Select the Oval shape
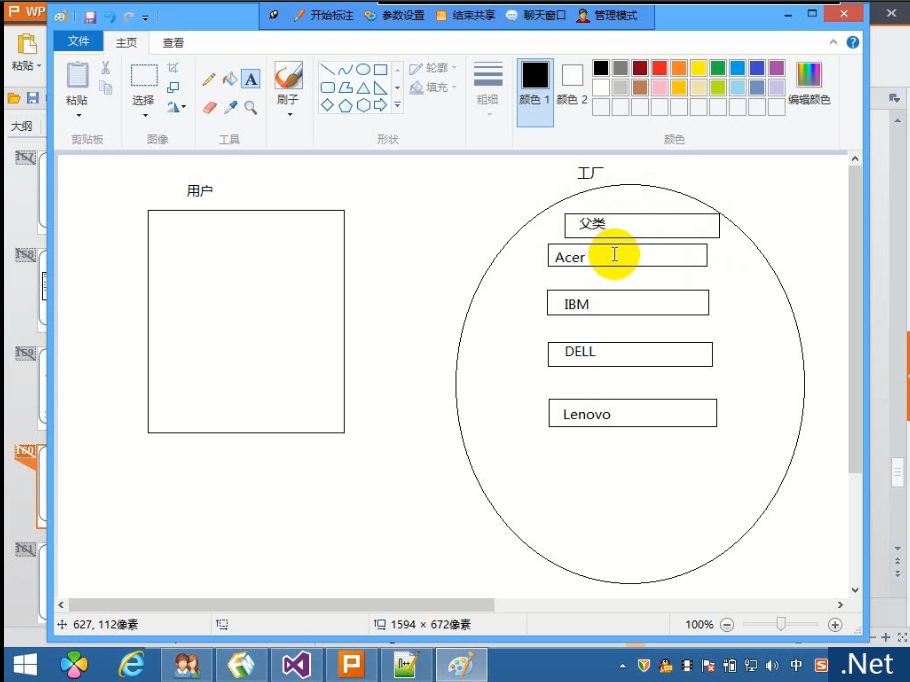 pos(363,70)
